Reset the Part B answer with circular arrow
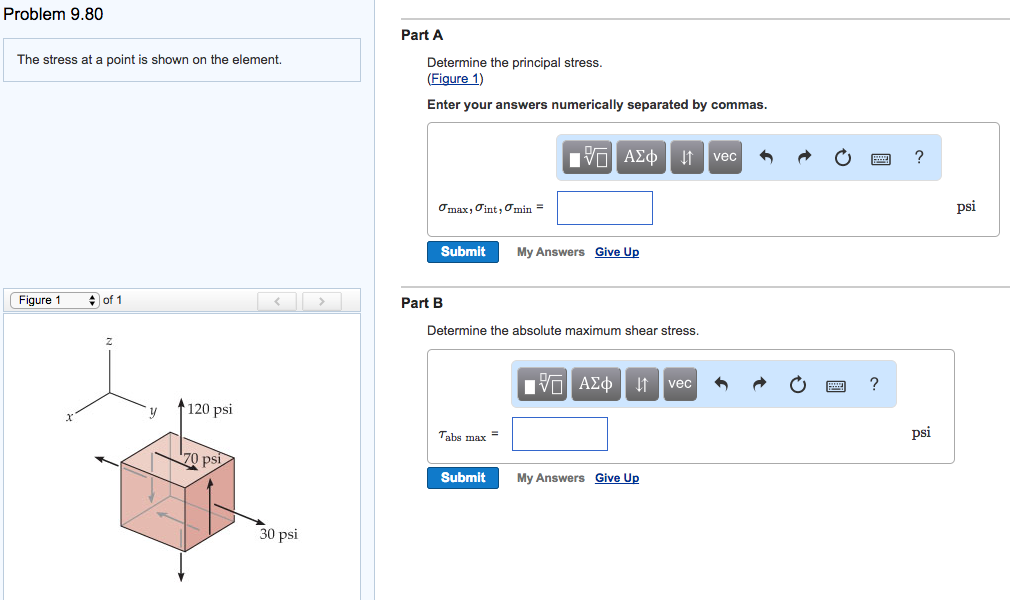This screenshot has width=1010, height=600. [797, 385]
